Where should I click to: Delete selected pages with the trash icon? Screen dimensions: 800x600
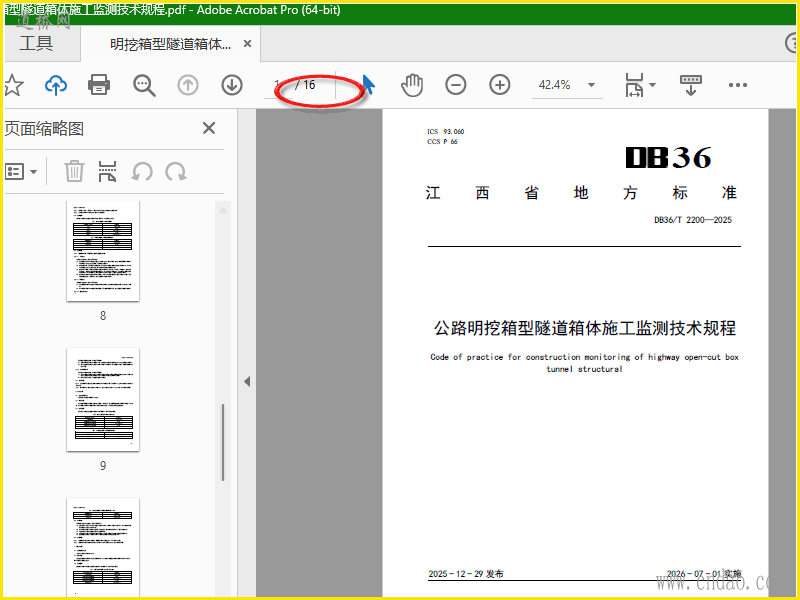[x=74, y=171]
